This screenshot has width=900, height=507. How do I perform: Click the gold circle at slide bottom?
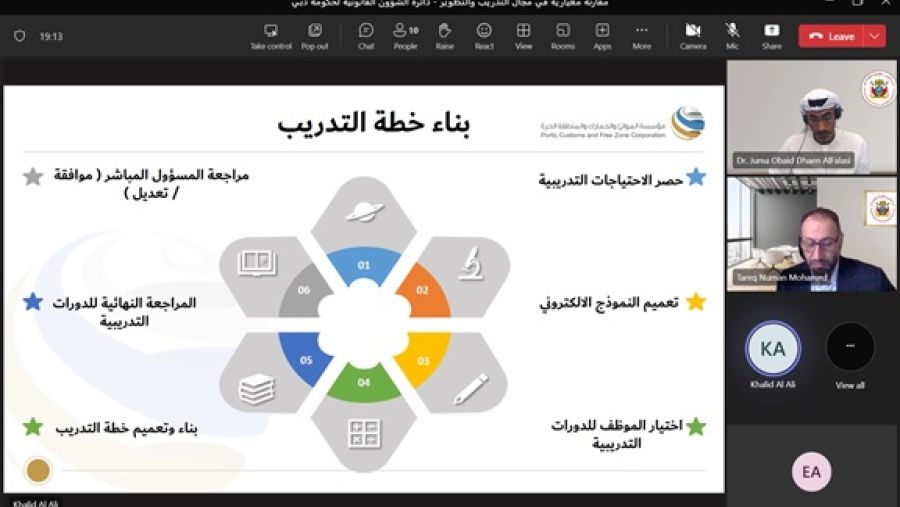pyautogui.click(x=38, y=470)
